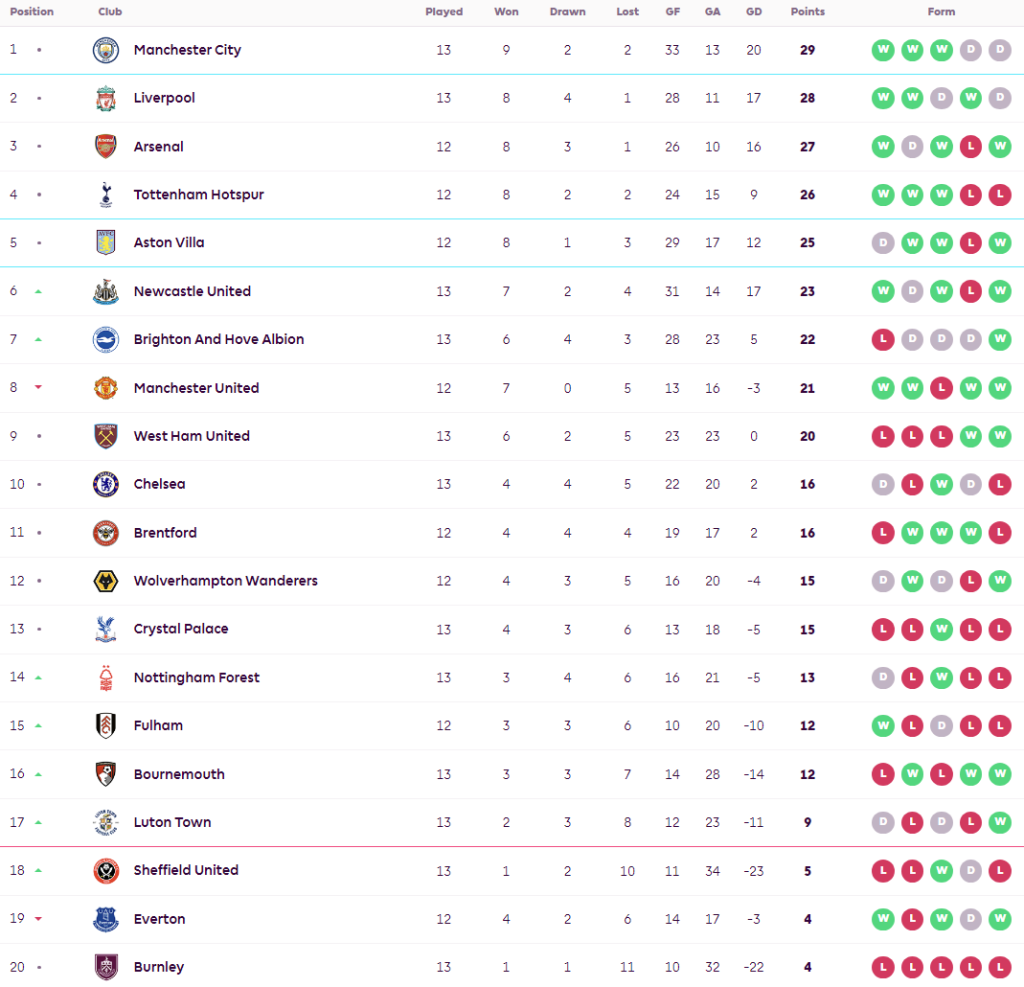This screenshot has height=987, width=1024.
Task: Click Manchester United's only loss form badge
Action: pyautogui.click(x=941, y=388)
